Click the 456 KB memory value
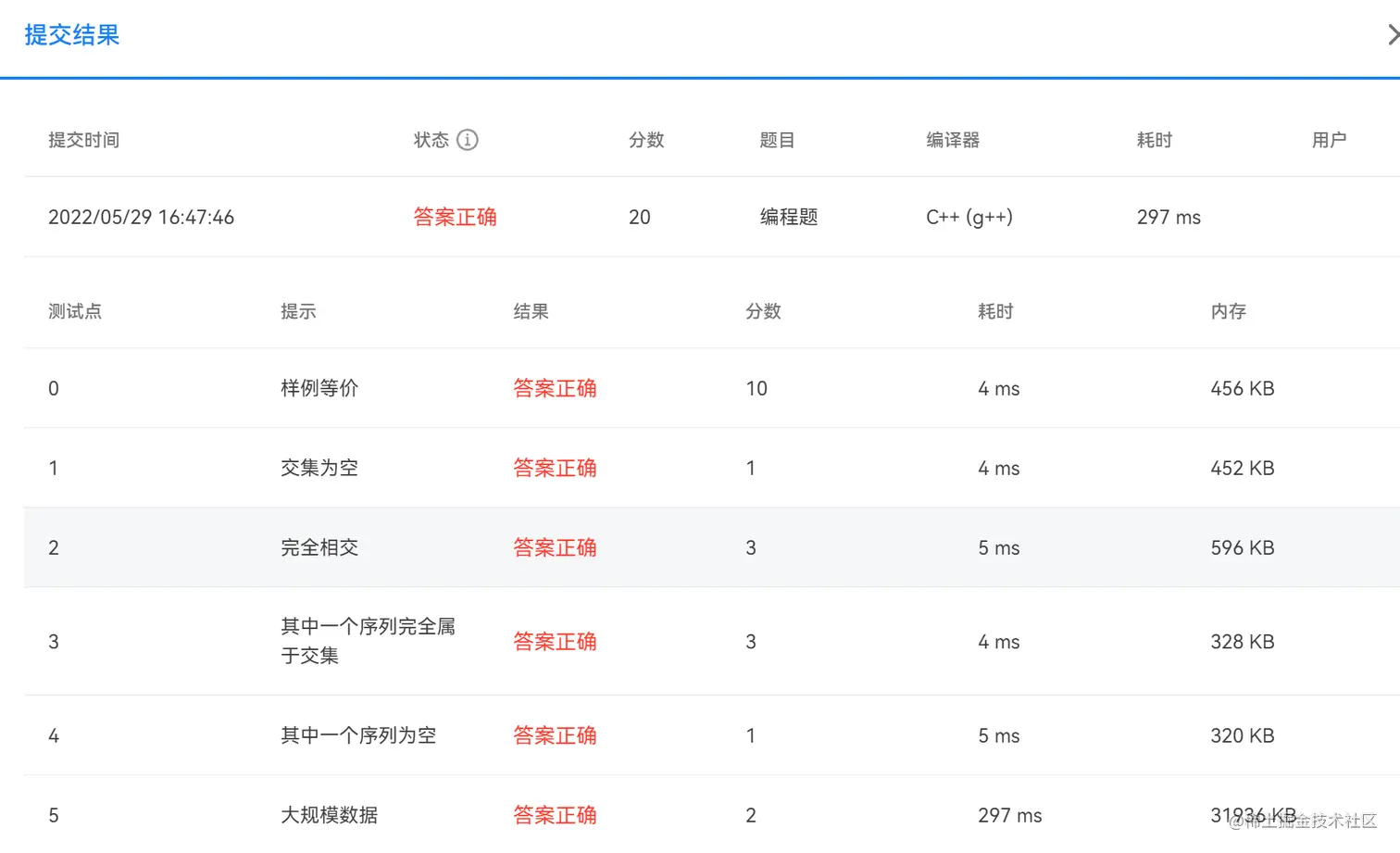Image resolution: width=1400 pixels, height=853 pixels. (x=1242, y=388)
